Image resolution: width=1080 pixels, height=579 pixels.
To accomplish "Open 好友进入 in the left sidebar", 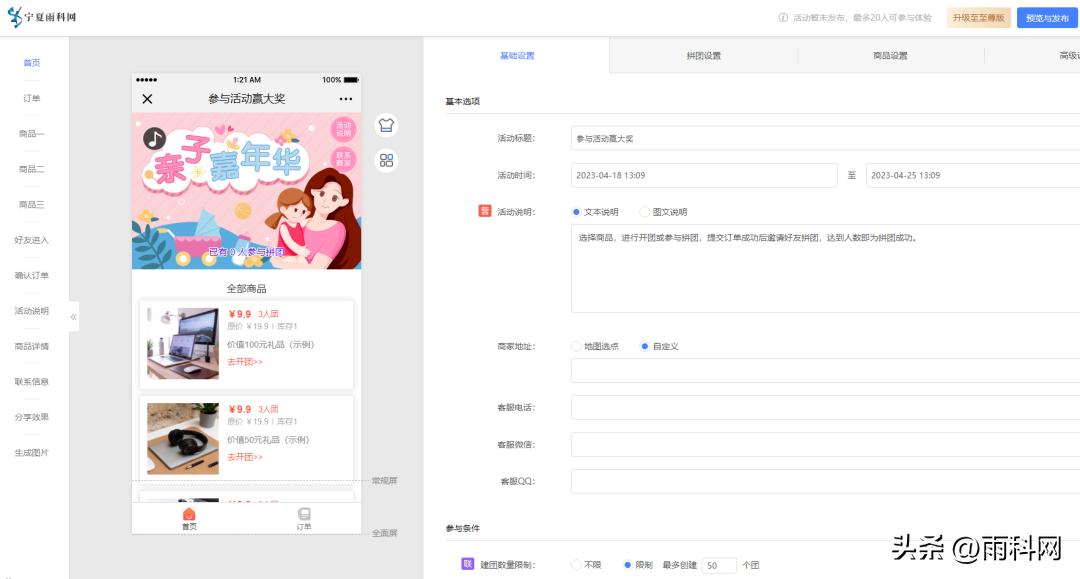I will (32, 240).
